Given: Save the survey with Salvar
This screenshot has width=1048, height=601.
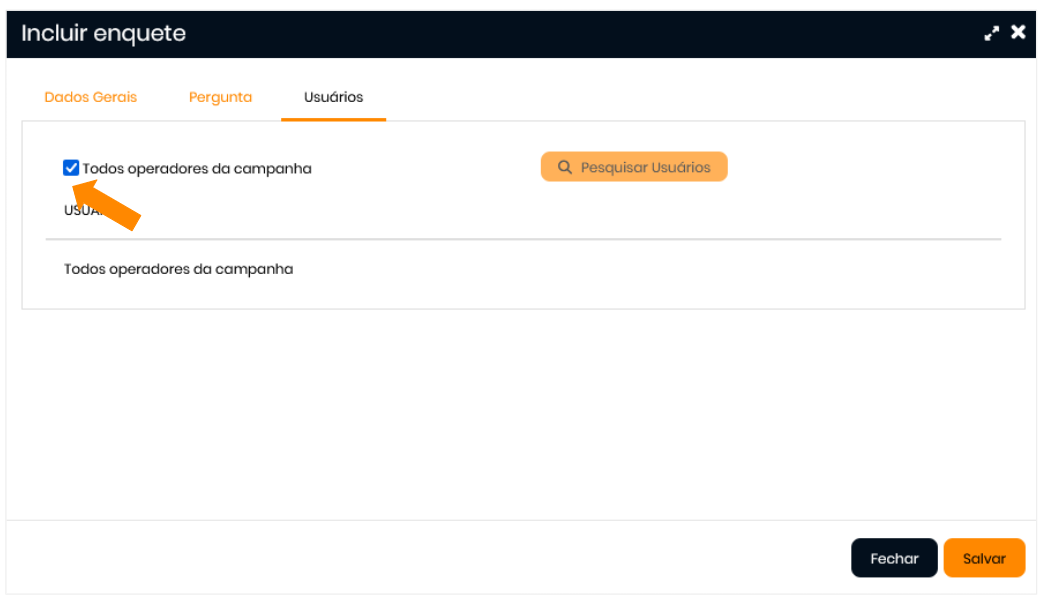Looking at the screenshot, I should click(x=984, y=558).
